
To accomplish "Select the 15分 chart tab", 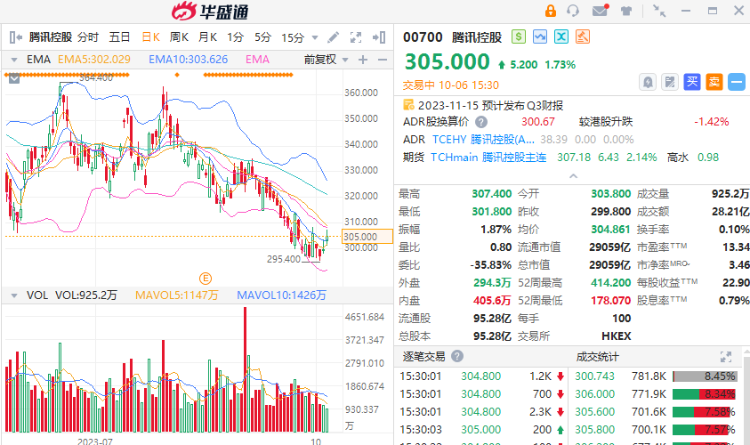I will (293, 38).
